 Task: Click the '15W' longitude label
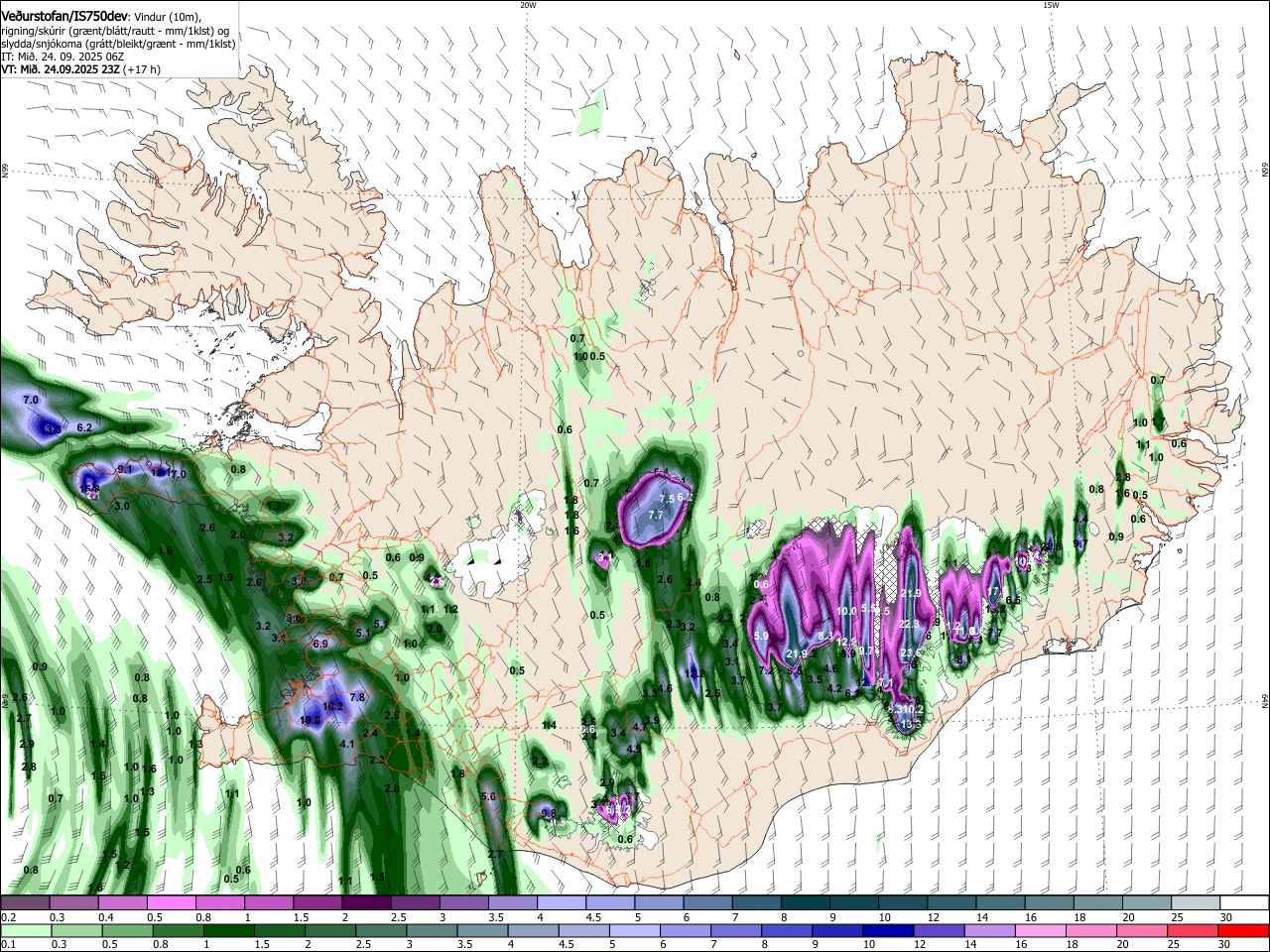[x=1051, y=5]
